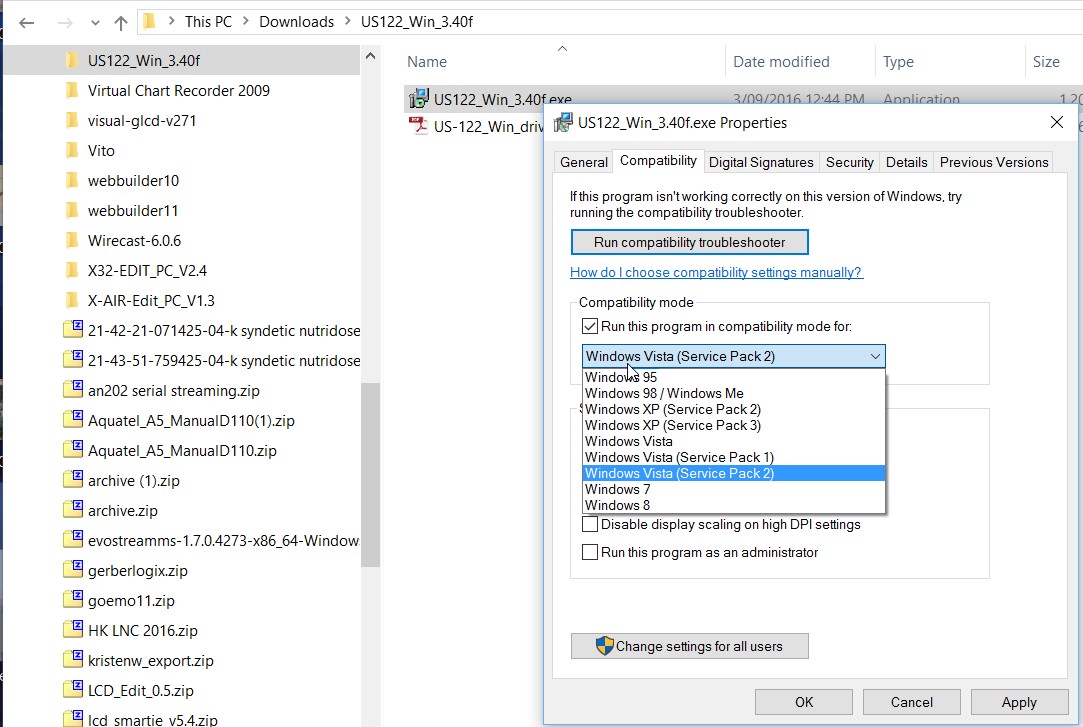Click the Vito folder icon
The height and width of the screenshot is (727, 1083).
[x=72, y=151]
